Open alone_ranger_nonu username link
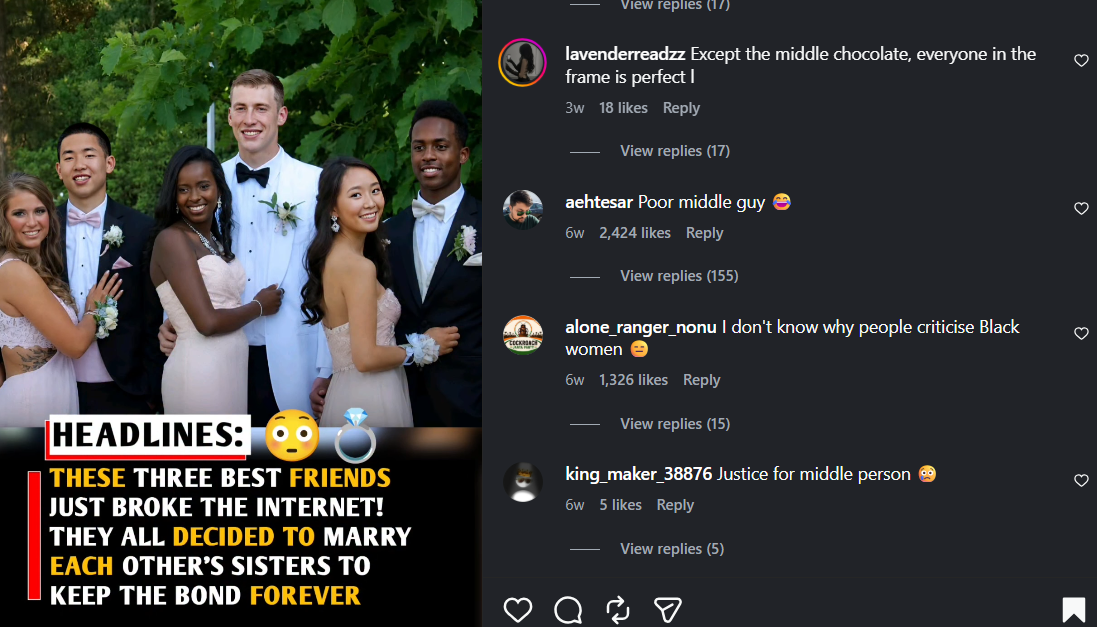 (640, 327)
